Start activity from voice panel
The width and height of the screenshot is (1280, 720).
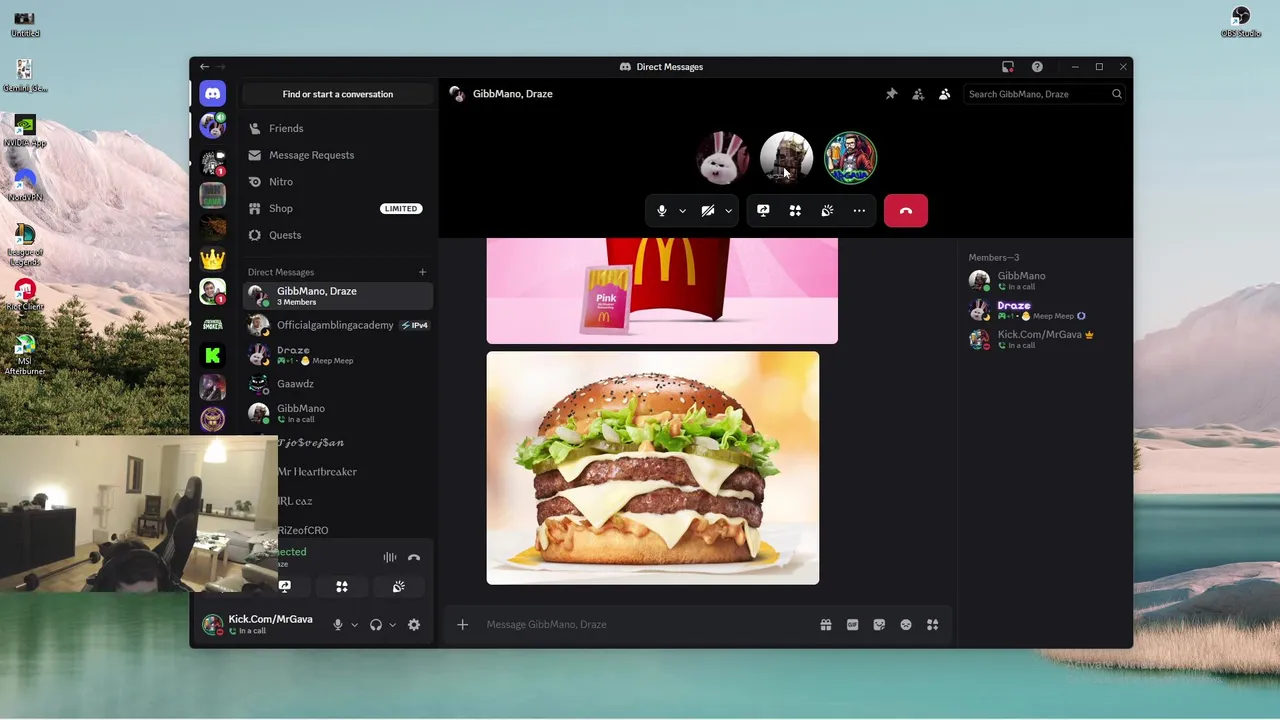pyautogui.click(x=342, y=587)
